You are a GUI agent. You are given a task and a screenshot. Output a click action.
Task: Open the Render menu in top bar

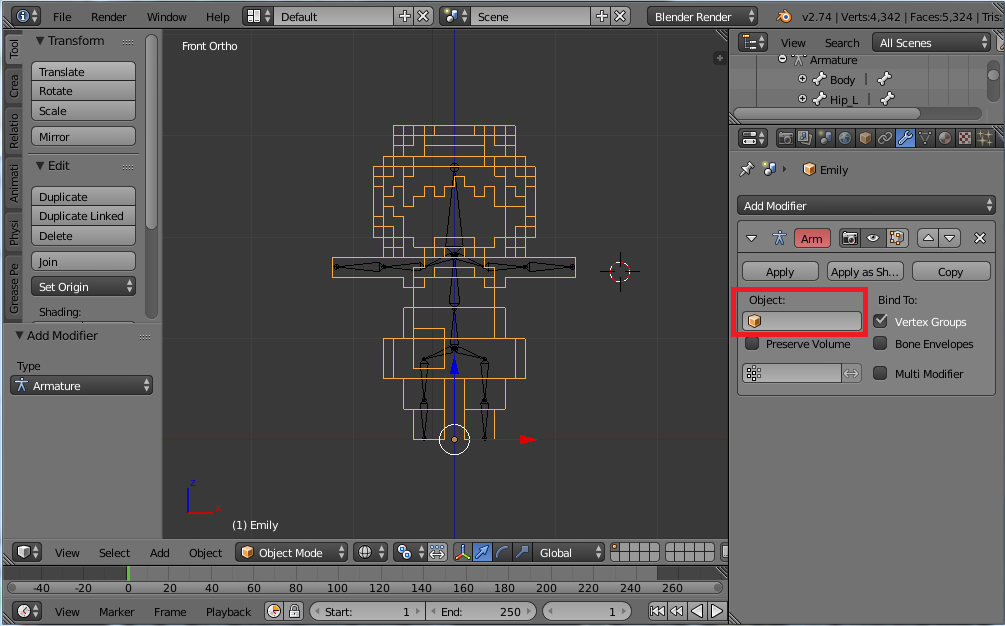[x=108, y=17]
